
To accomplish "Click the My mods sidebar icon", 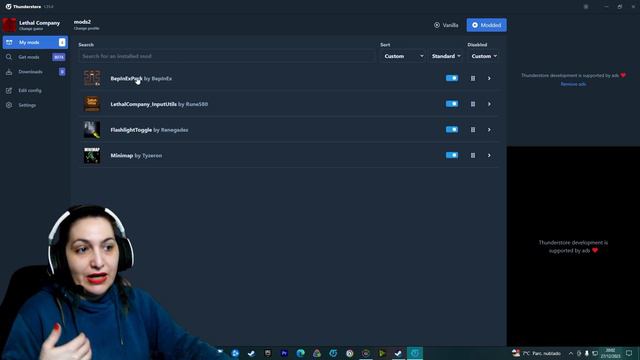I will 9,42.
